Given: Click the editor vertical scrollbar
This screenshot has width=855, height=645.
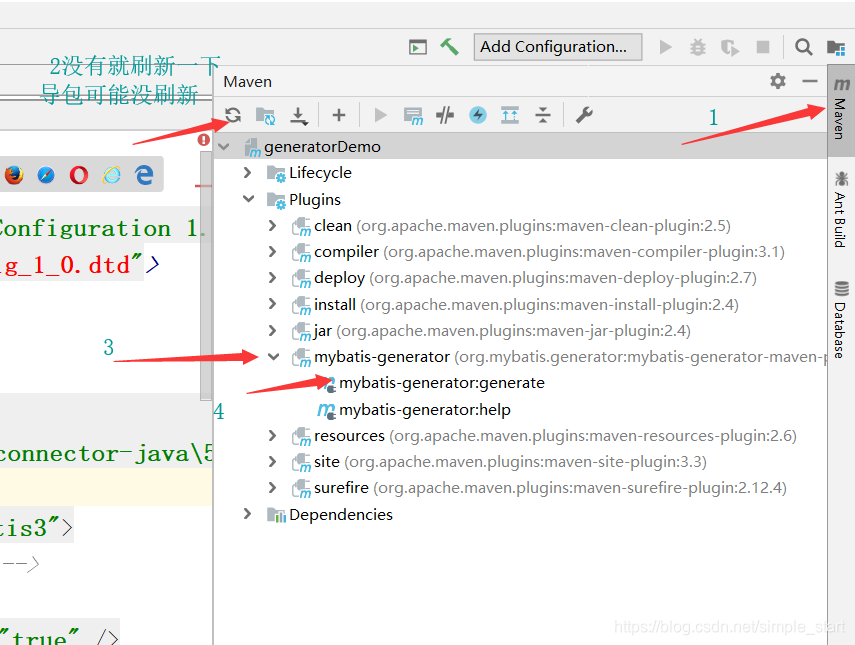Looking at the screenshot, I should pos(206,275).
